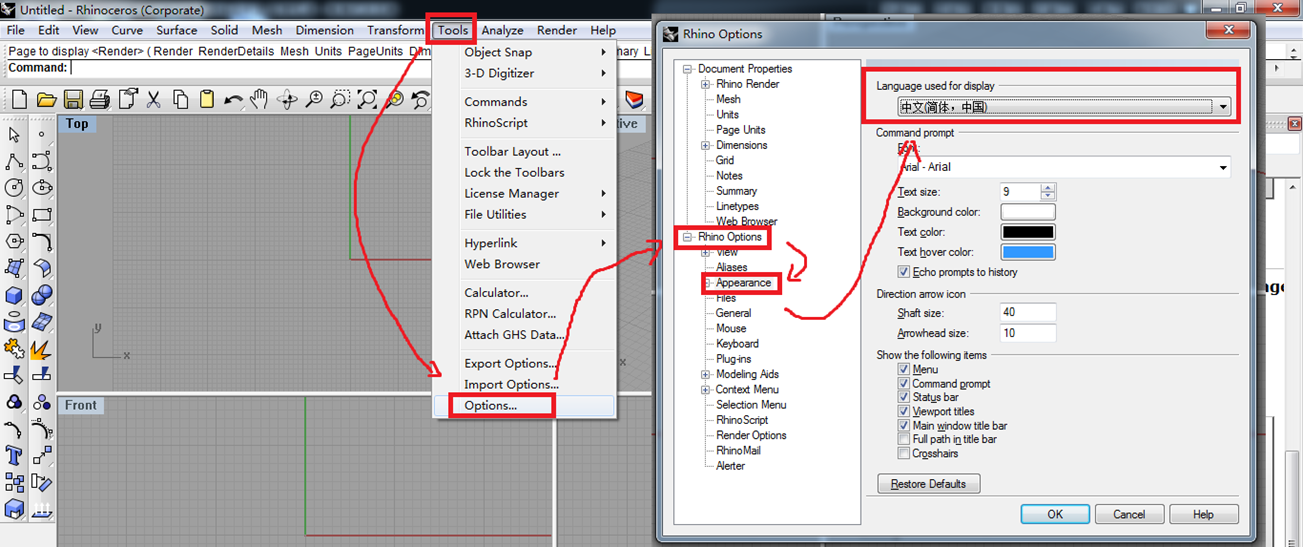Click the Zoom extents icon

tap(367, 99)
